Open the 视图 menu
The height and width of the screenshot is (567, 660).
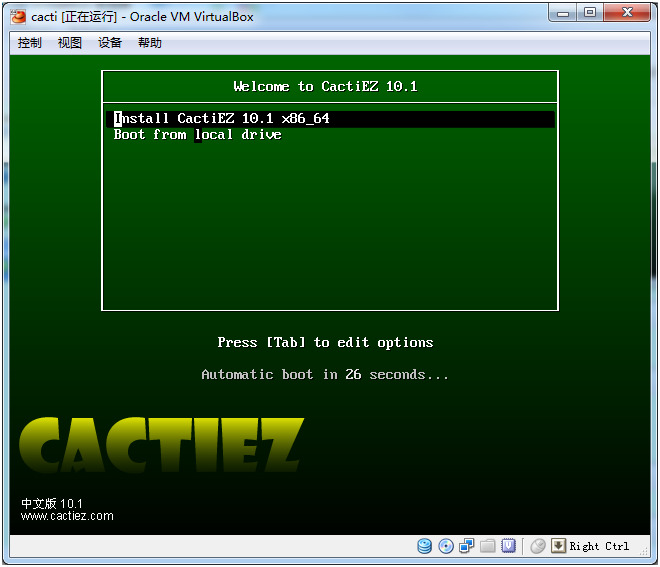click(69, 43)
